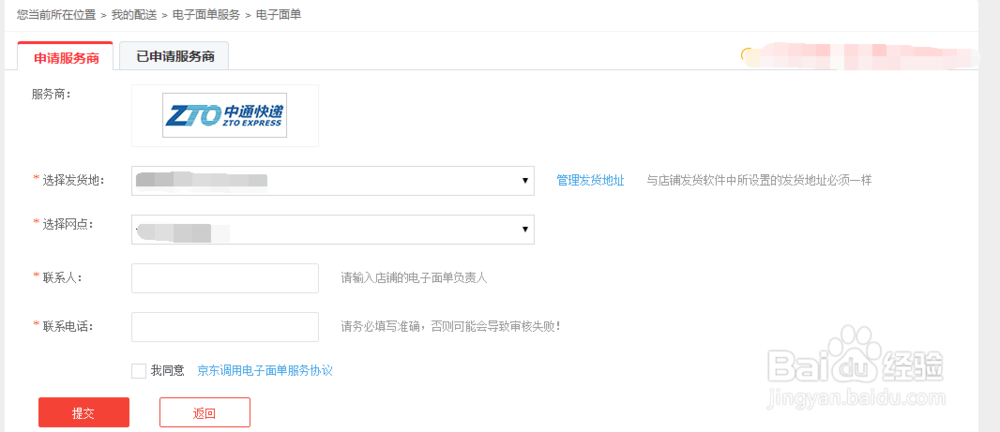1000x432 pixels.
Task: Click the red 提交 button
Action: (x=84, y=412)
